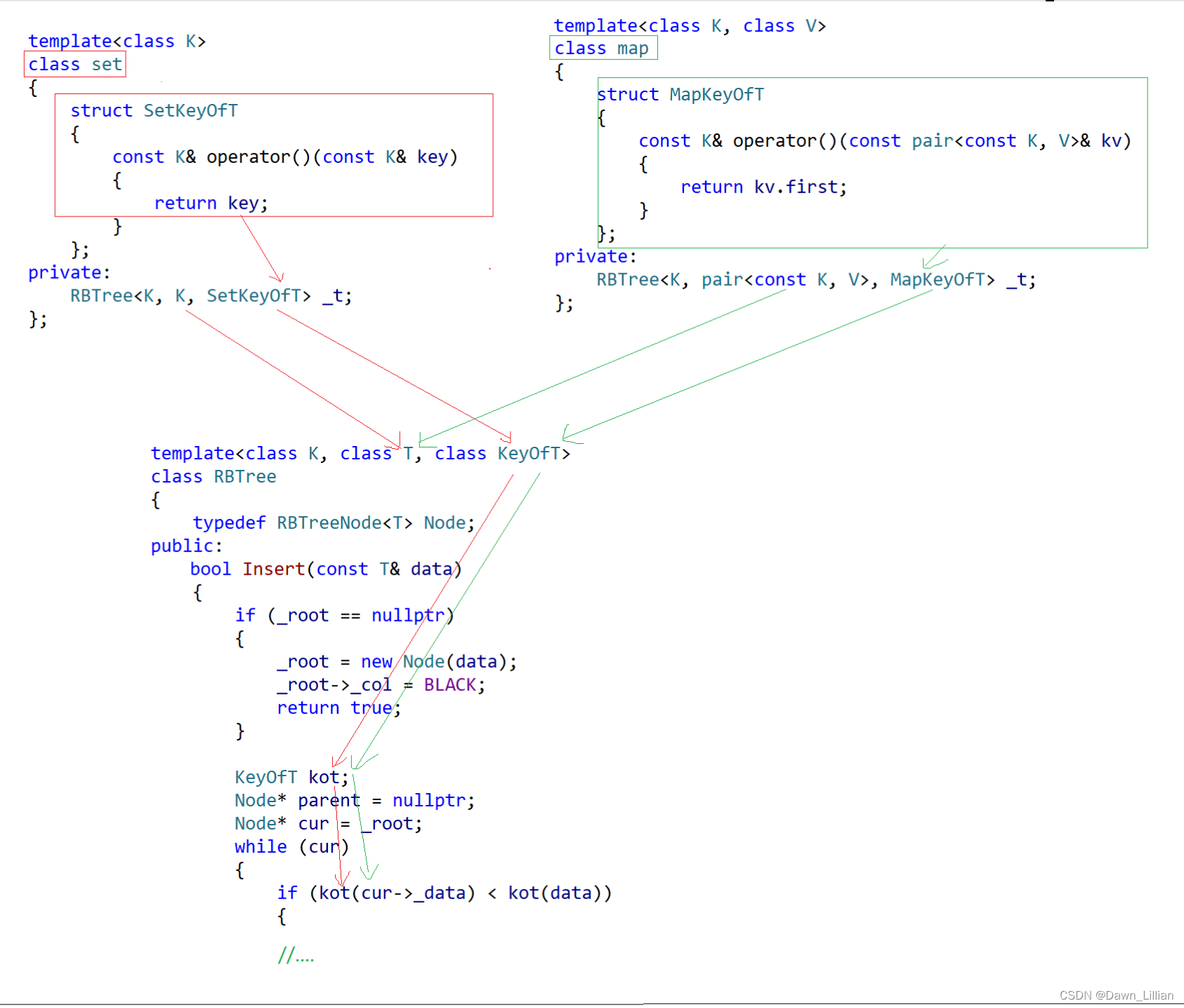Click 'typedef RBTreeNode<T> Node;' line
Viewport: 1184px width, 1008px height.
click(x=334, y=523)
